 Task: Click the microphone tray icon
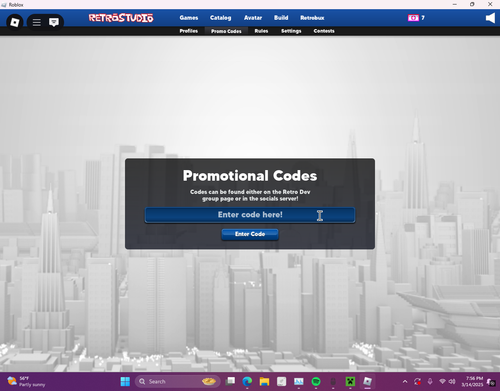430,381
